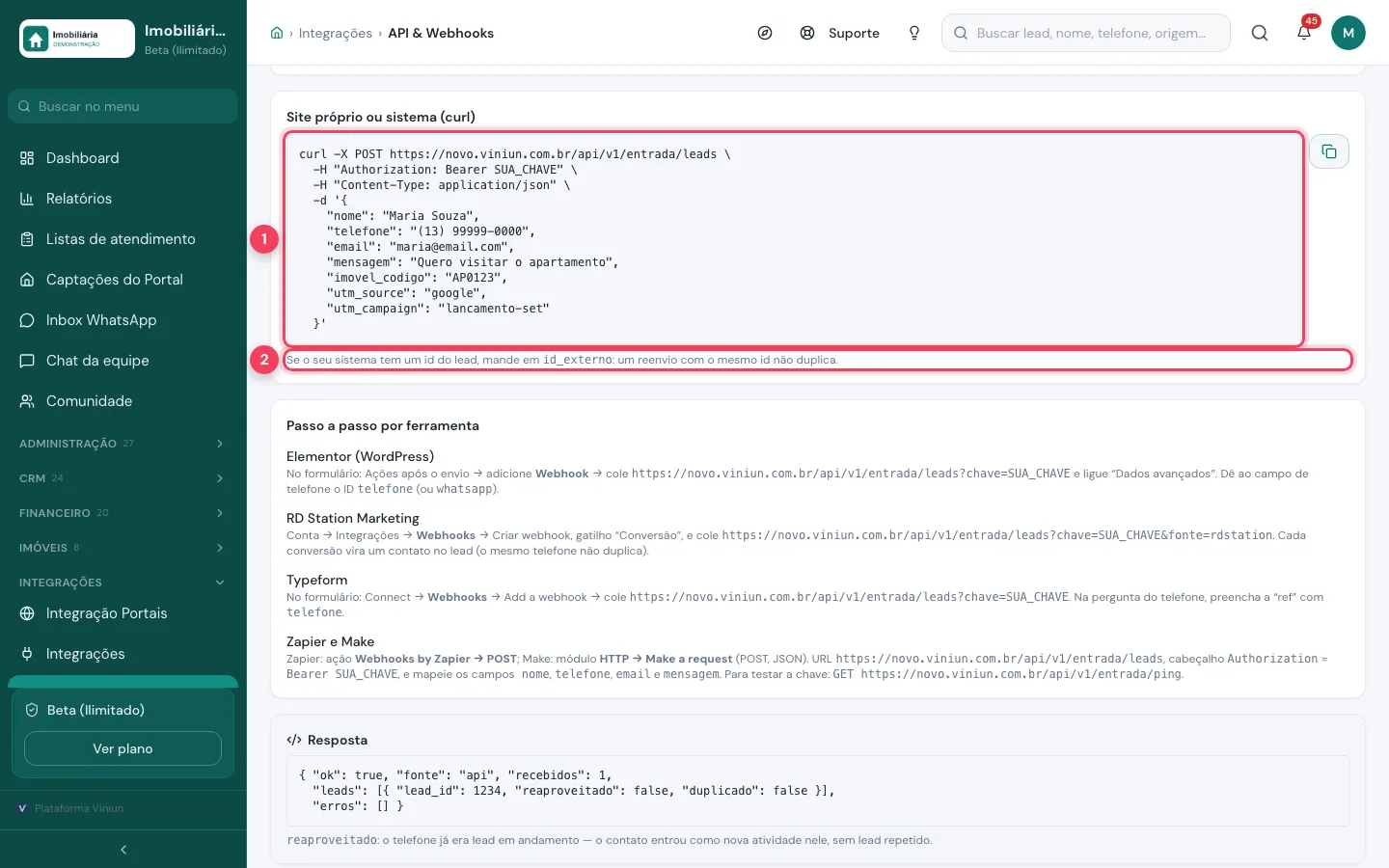Open Comunidade in the sidebar
The height and width of the screenshot is (868, 1389).
click(x=123, y=401)
